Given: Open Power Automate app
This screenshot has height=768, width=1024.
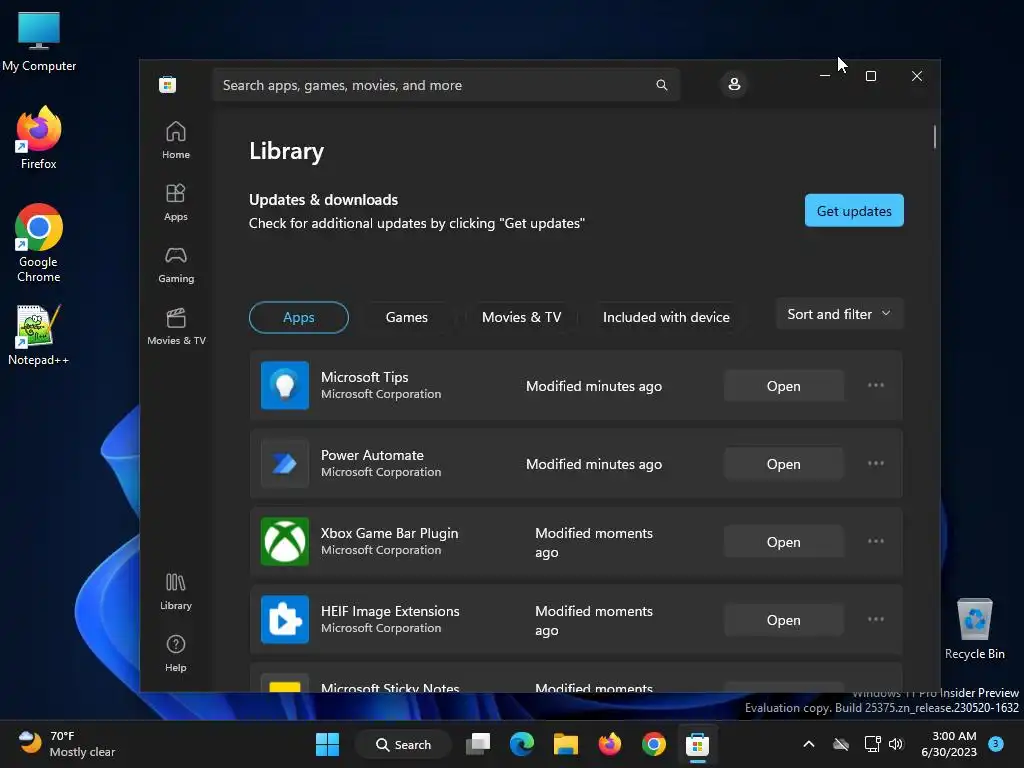Looking at the screenshot, I should point(784,464).
